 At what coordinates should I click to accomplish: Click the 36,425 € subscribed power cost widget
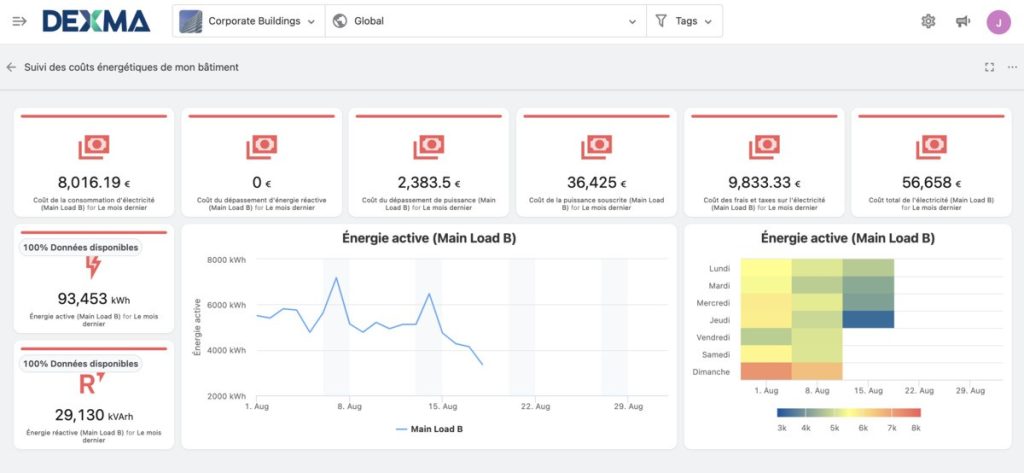pyautogui.click(x=596, y=163)
